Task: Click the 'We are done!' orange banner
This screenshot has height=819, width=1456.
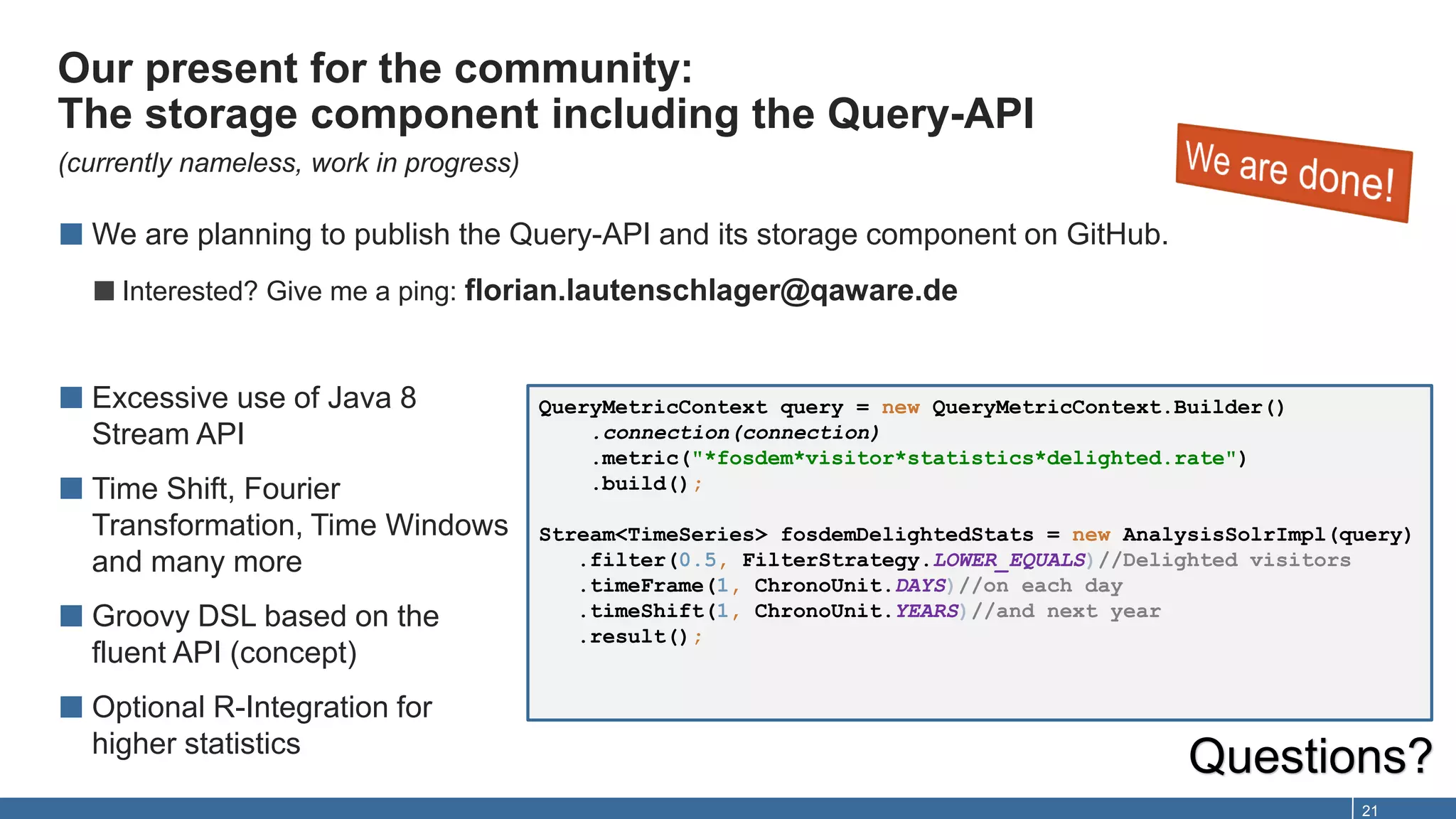Action: [x=1294, y=173]
